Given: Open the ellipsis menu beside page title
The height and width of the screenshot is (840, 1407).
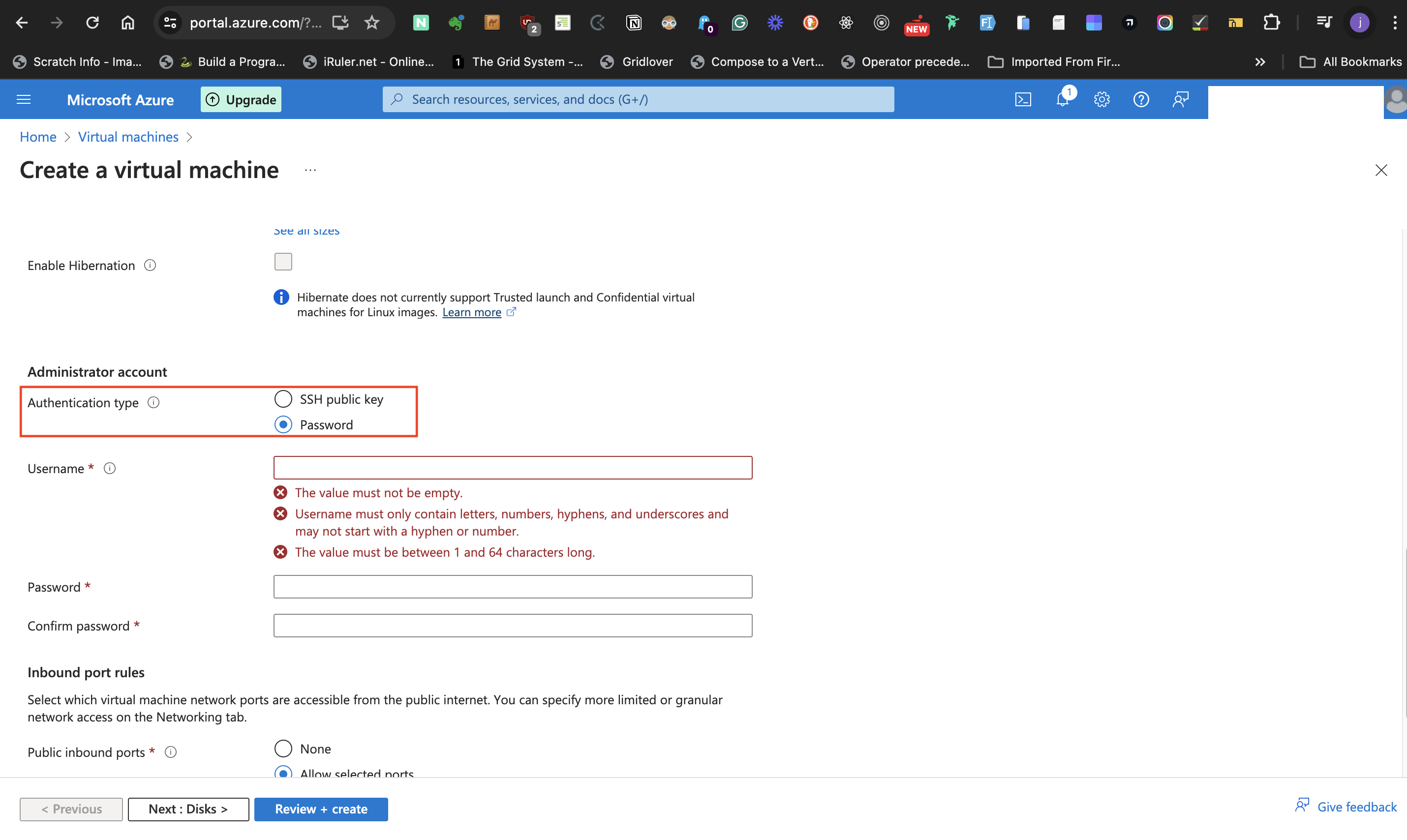Looking at the screenshot, I should coord(310,170).
